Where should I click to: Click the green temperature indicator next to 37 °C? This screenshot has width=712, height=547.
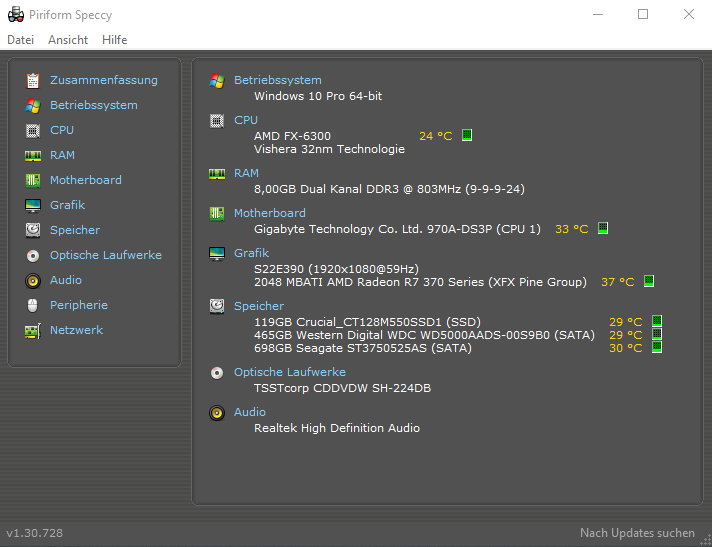point(649,281)
